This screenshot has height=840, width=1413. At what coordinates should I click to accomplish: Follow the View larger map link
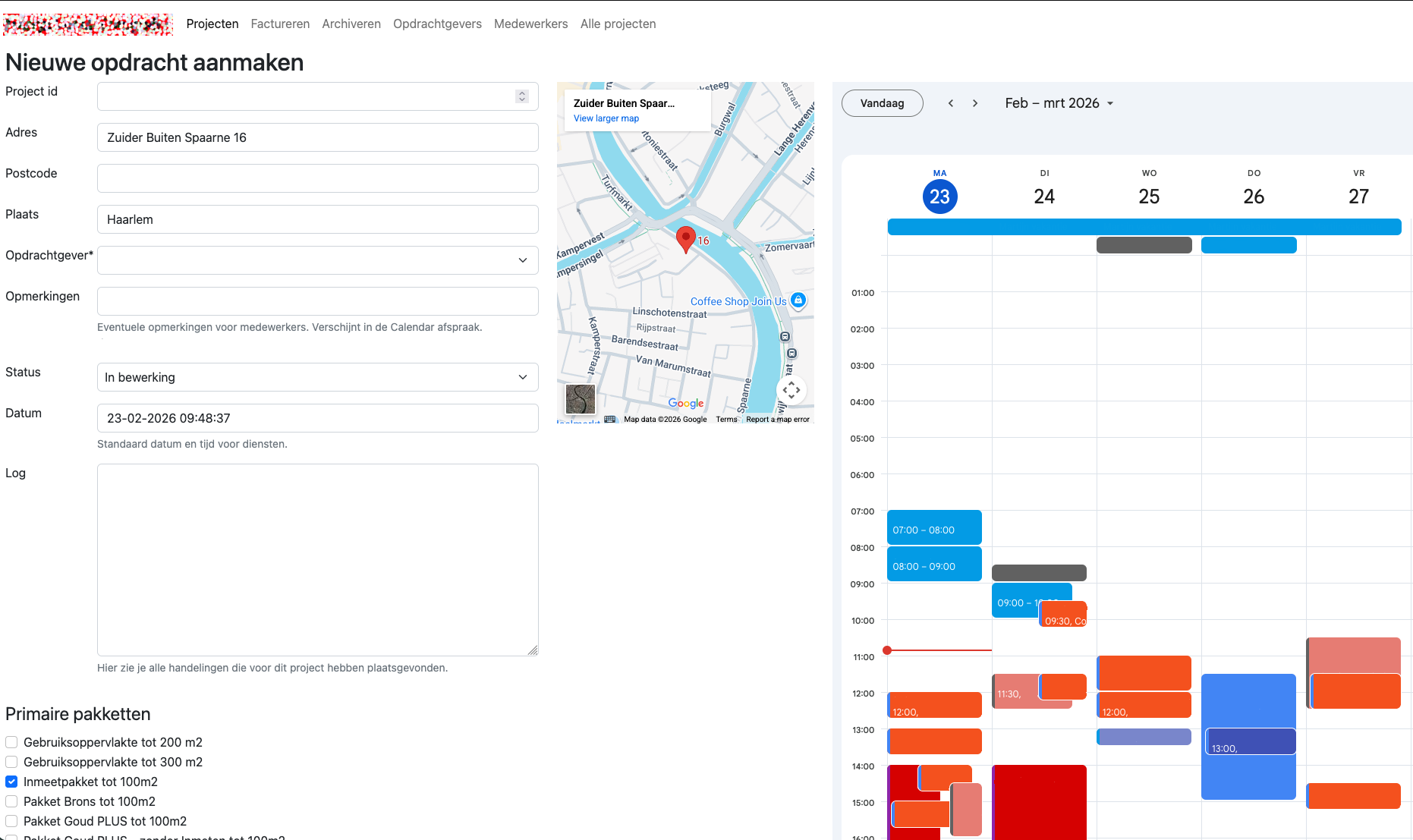[606, 118]
